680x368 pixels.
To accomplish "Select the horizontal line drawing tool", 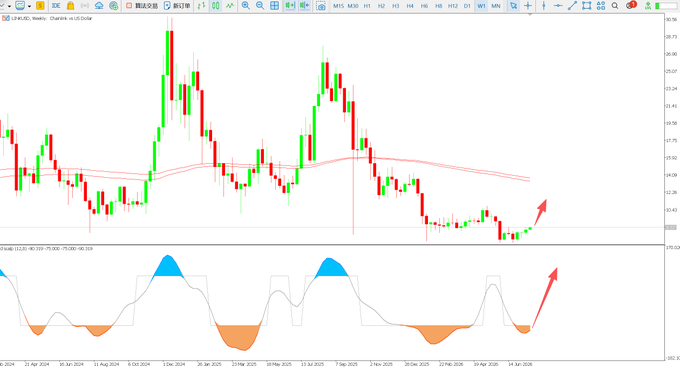I will click(x=558, y=6).
